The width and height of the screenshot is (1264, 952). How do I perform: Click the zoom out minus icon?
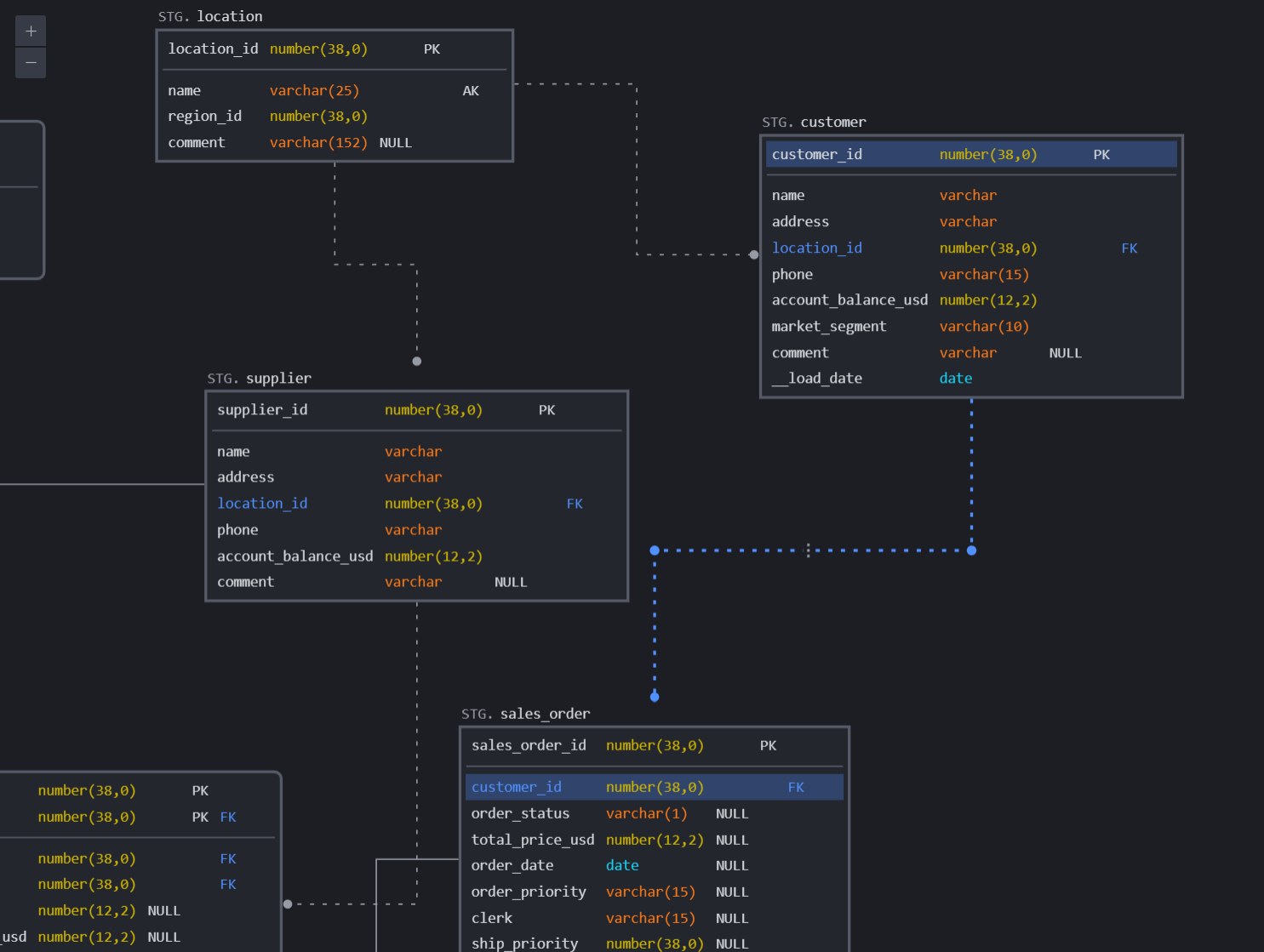tap(31, 62)
